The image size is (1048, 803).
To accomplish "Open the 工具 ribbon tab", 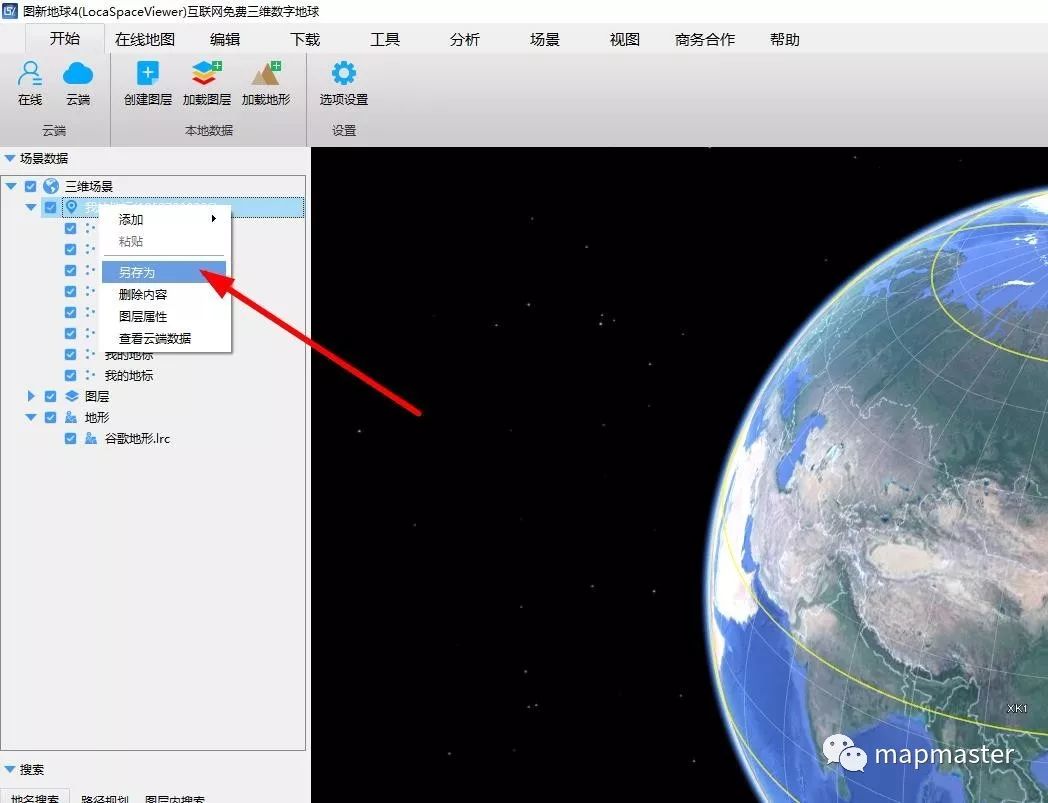I will [x=385, y=39].
